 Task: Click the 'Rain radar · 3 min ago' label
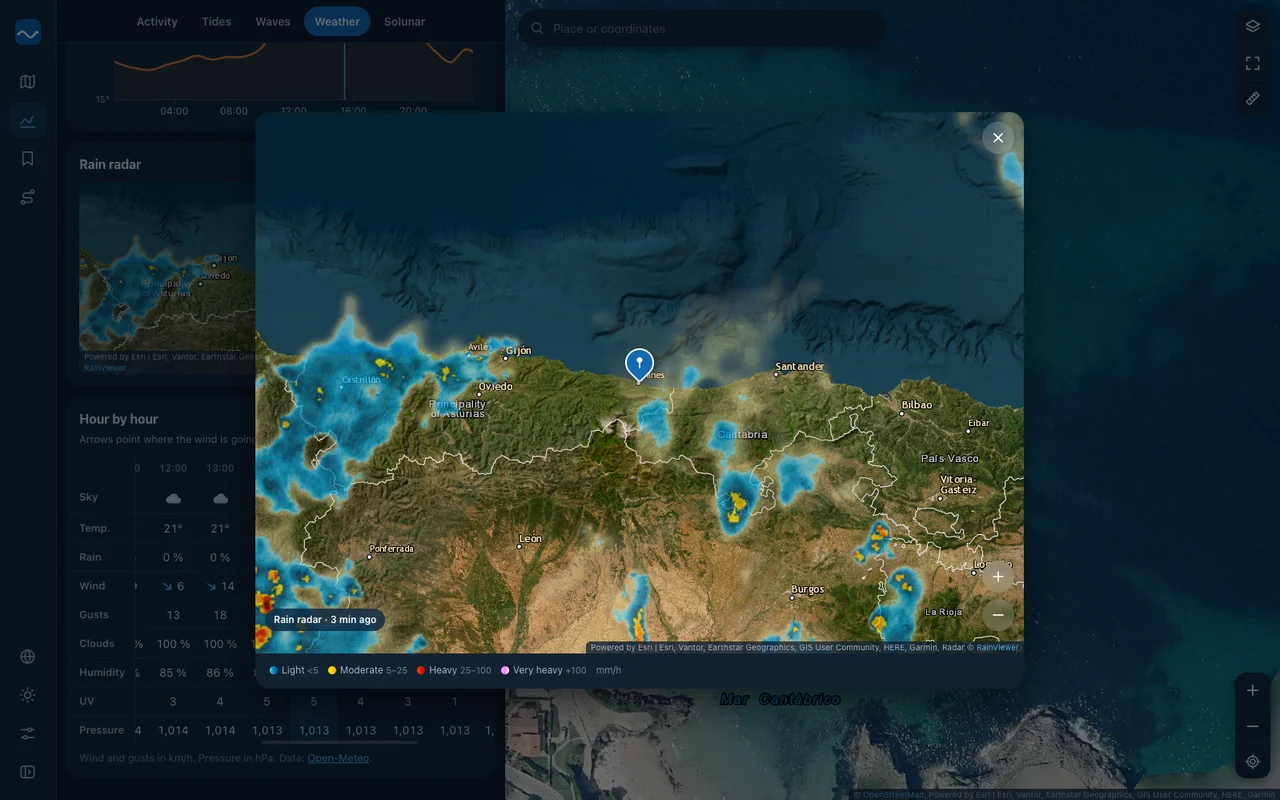tap(325, 620)
